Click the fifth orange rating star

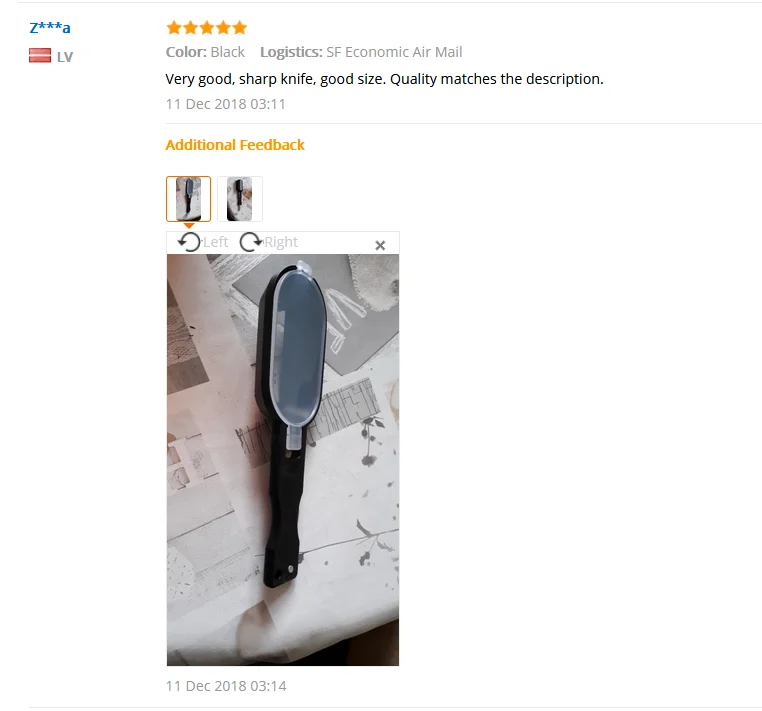(x=240, y=28)
